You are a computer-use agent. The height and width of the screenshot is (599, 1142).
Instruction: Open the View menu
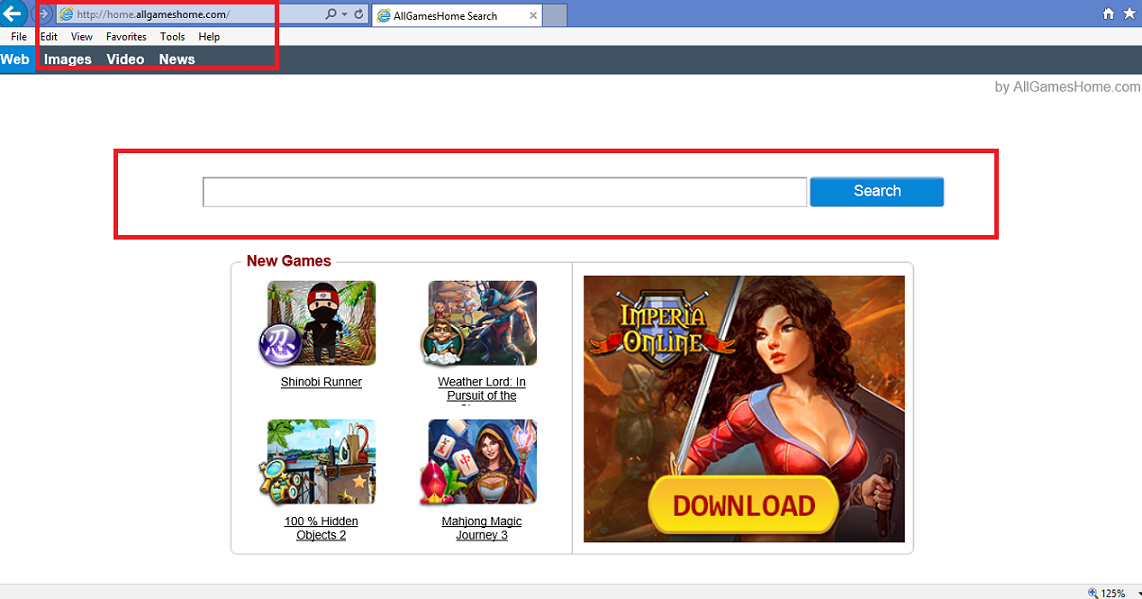[x=82, y=36]
